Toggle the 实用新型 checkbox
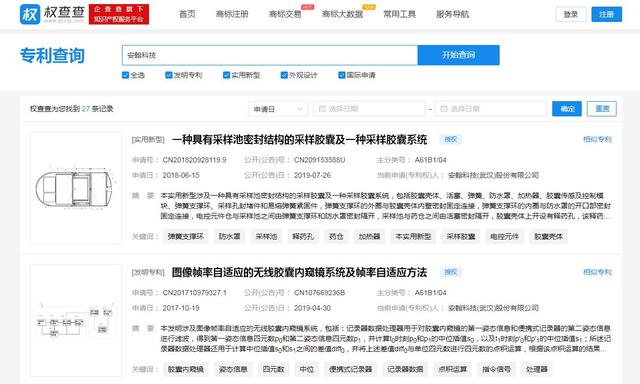Screen dimensions: 640x384 pos(226,75)
